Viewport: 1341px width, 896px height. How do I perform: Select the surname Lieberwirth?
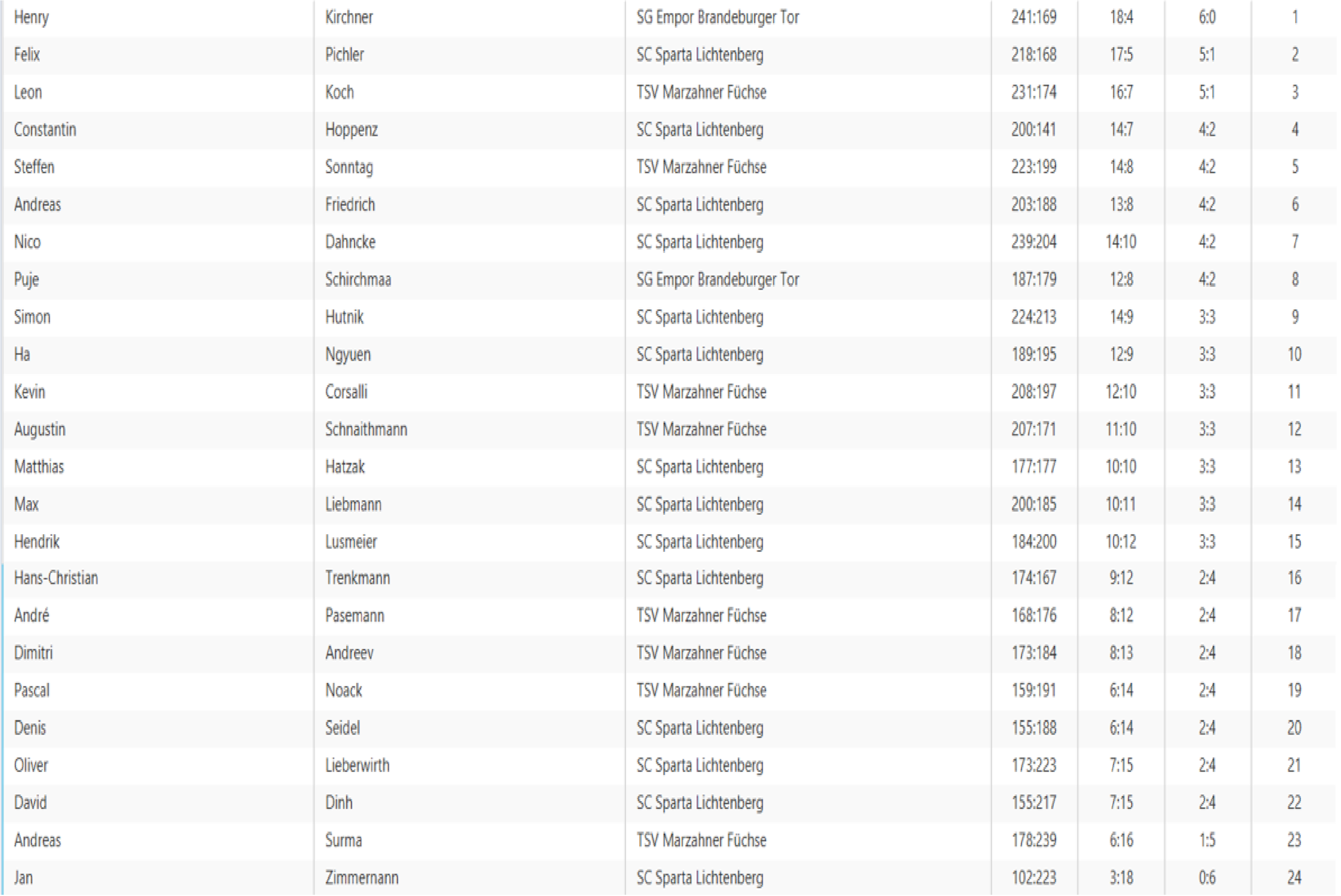(357, 765)
